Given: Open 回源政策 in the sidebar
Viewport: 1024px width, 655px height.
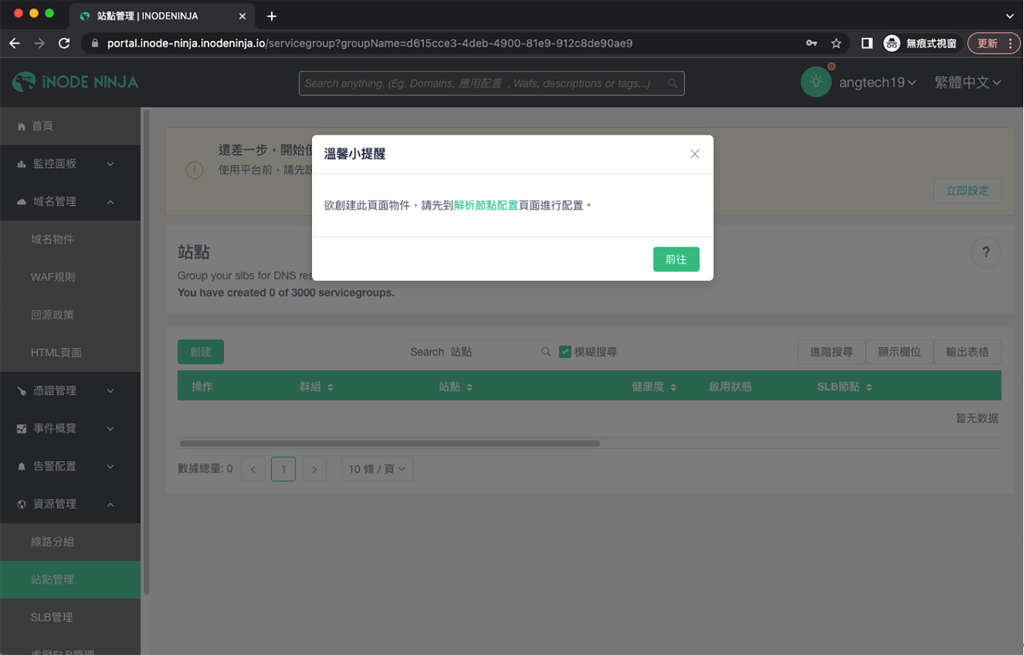Looking at the screenshot, I should [x=70, y=315].
